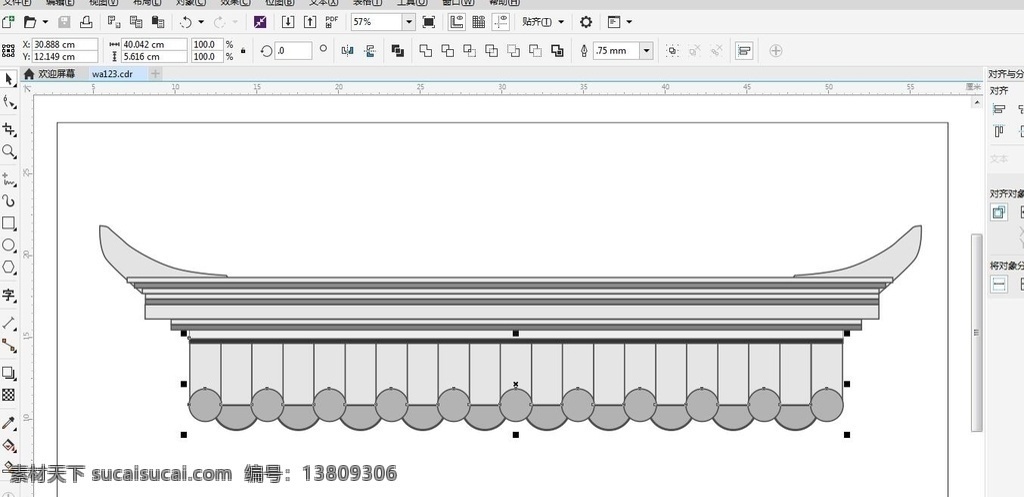Viewport: 1024px width, 497px height.
Task: Select the Freehand tool
Action: [x=8, y=179]
